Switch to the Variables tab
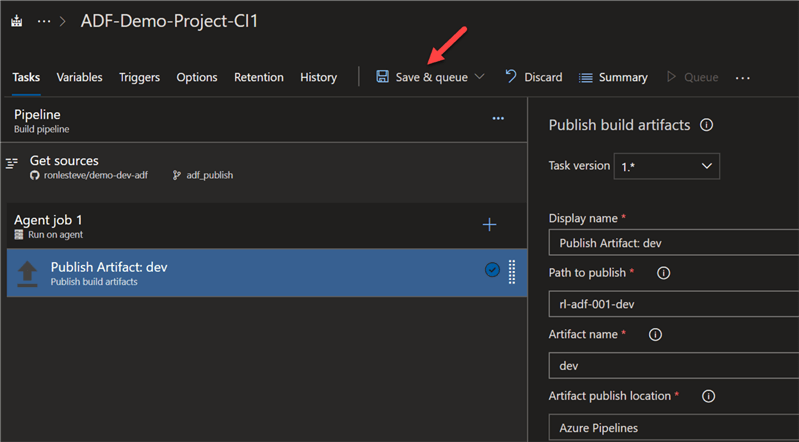The height and width of the screenshot is (442, 799). coord(79,77)
